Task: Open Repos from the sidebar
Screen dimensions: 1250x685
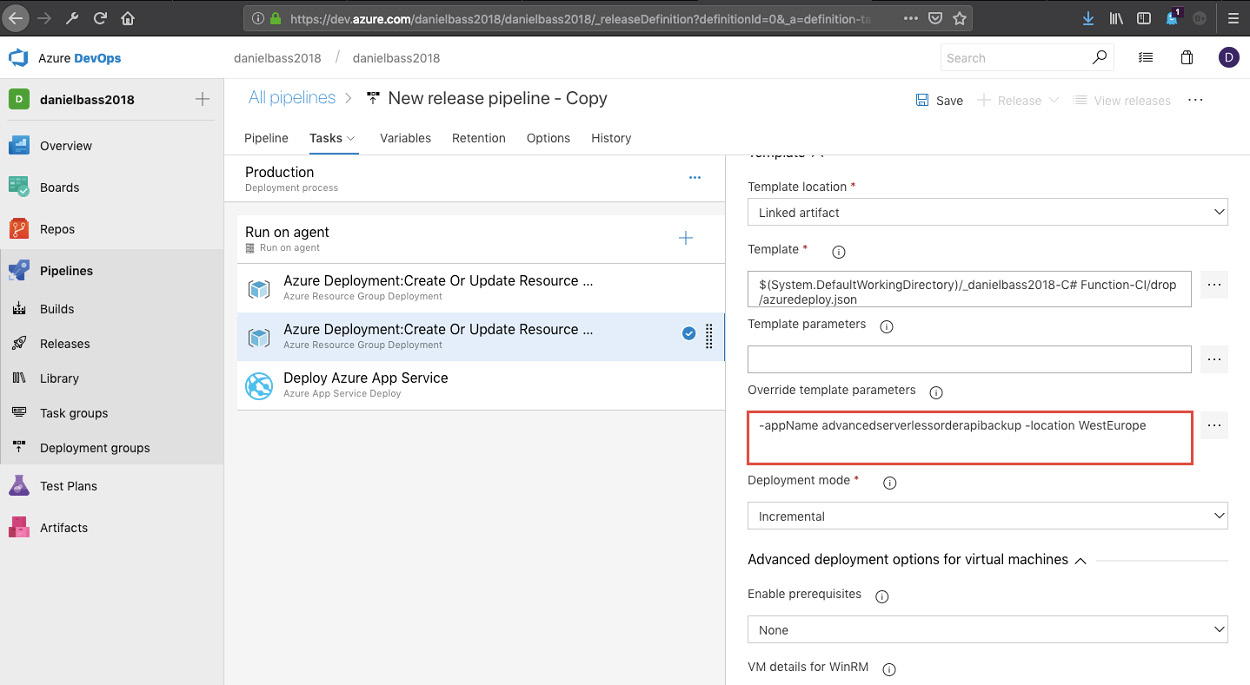Action: coord(57,230)
